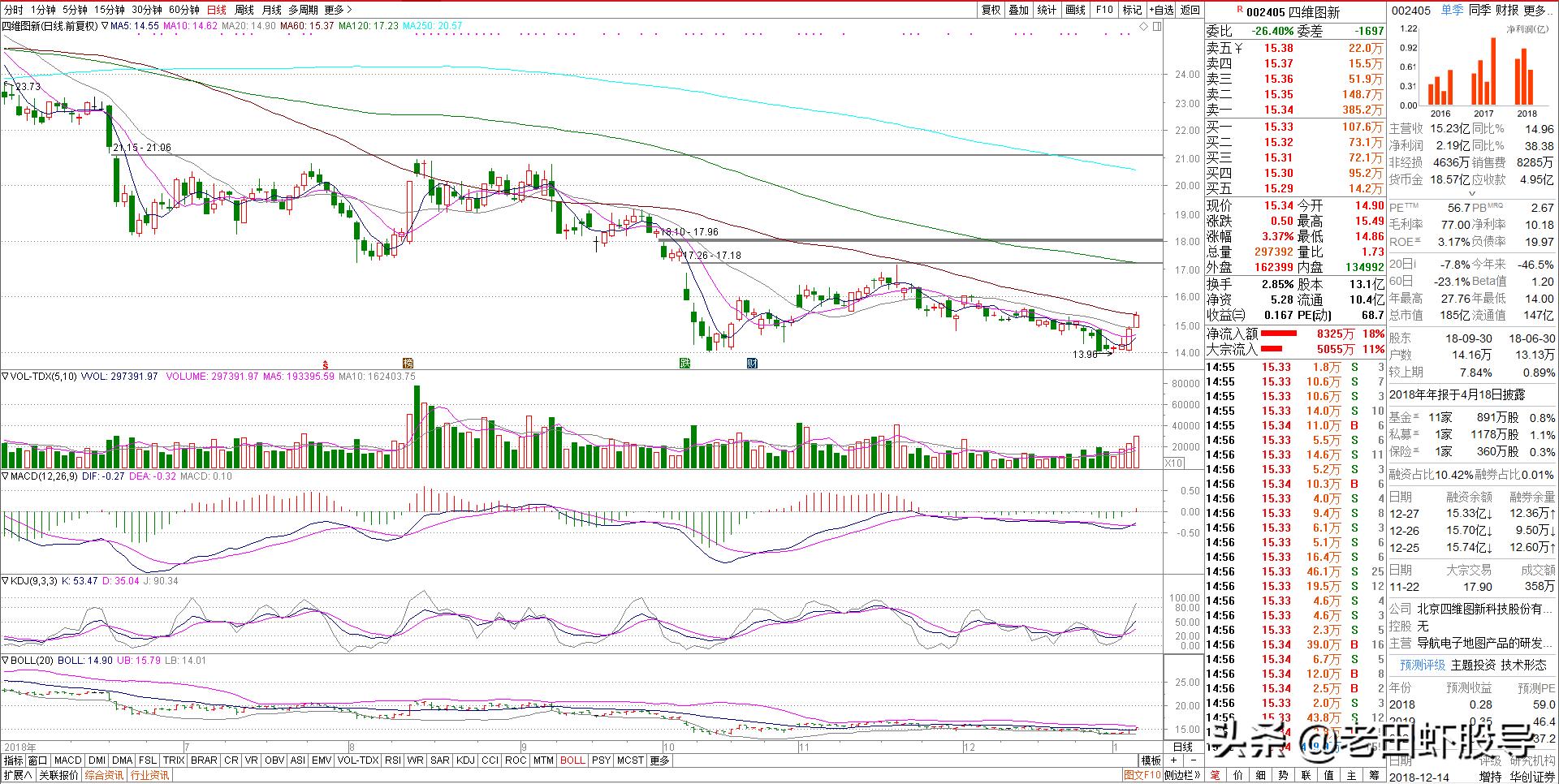This screenshot has height=784, width=1559.
Task: Select the BOLL indicator tab
Action: coord(572,760)
